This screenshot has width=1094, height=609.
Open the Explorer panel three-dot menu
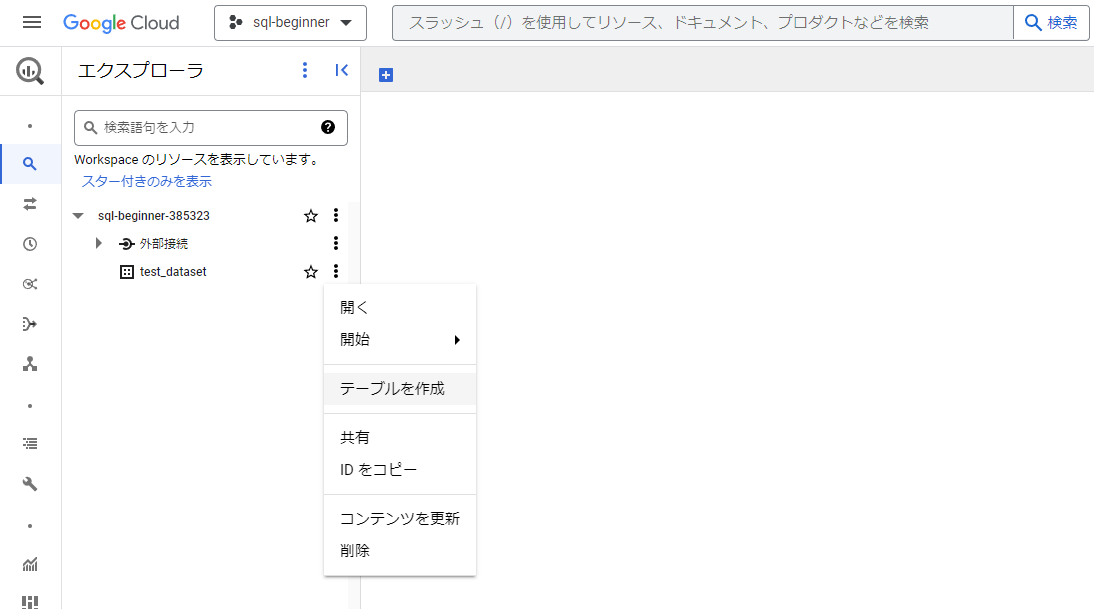click(305, 70)
